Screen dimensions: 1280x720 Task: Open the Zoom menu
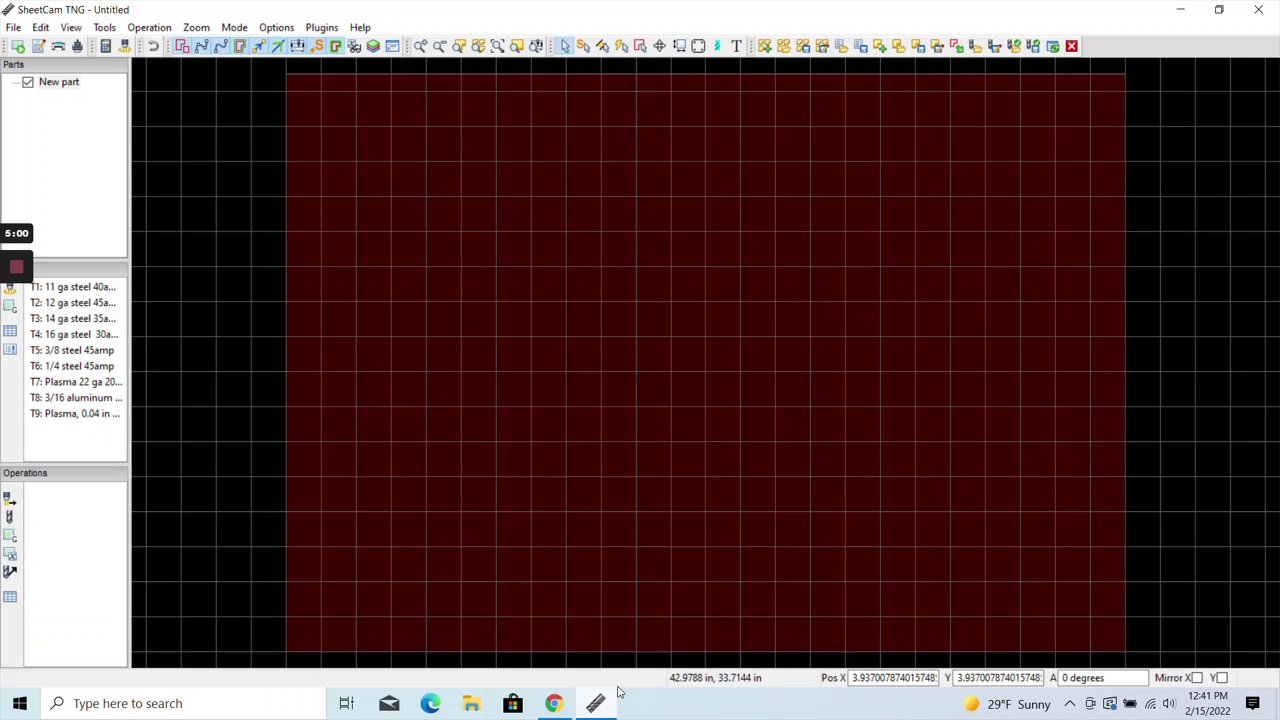click(196, 27)
